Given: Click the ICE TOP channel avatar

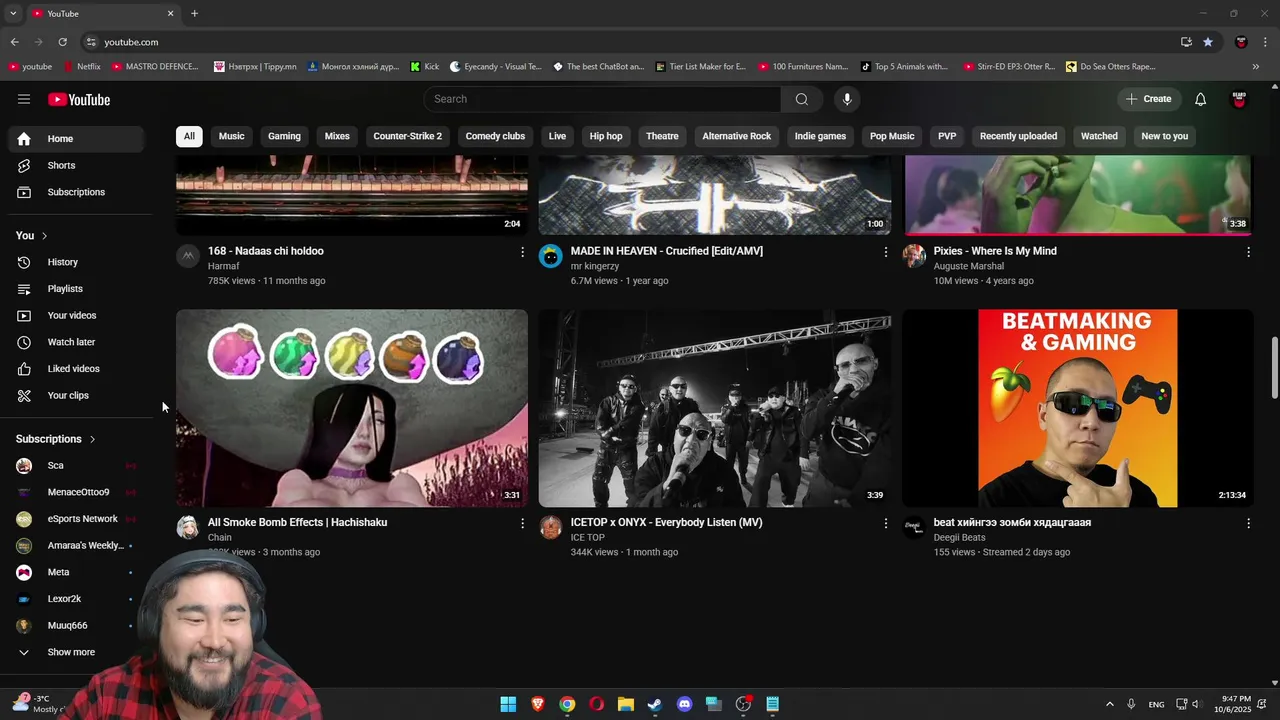Looking at the screenshot, I should coord(551,528).
